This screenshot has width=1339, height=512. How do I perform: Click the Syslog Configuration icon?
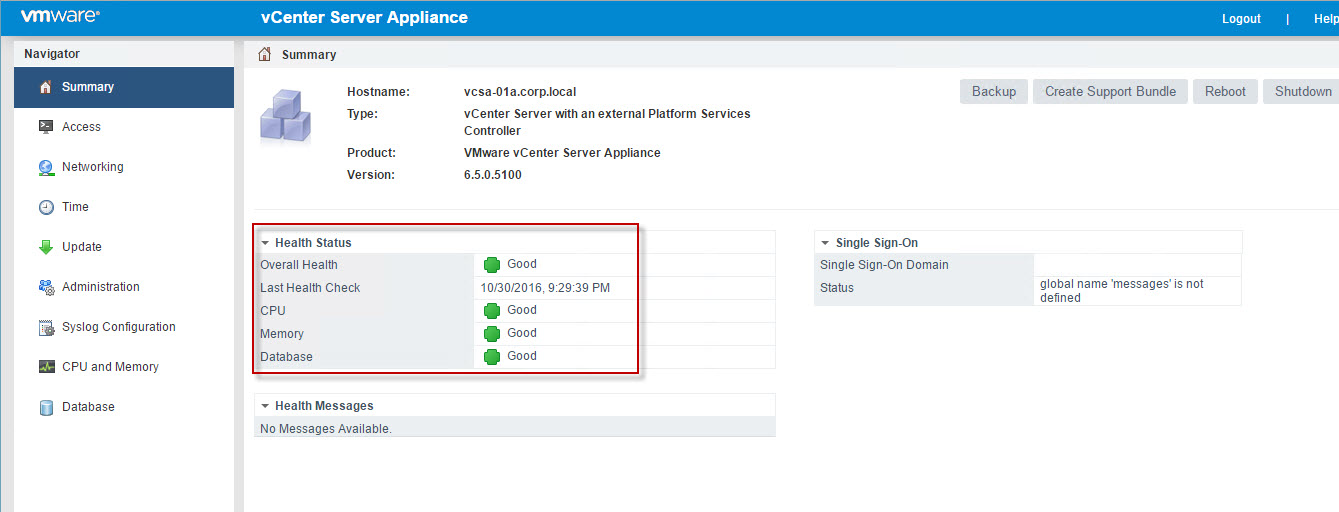45,327
